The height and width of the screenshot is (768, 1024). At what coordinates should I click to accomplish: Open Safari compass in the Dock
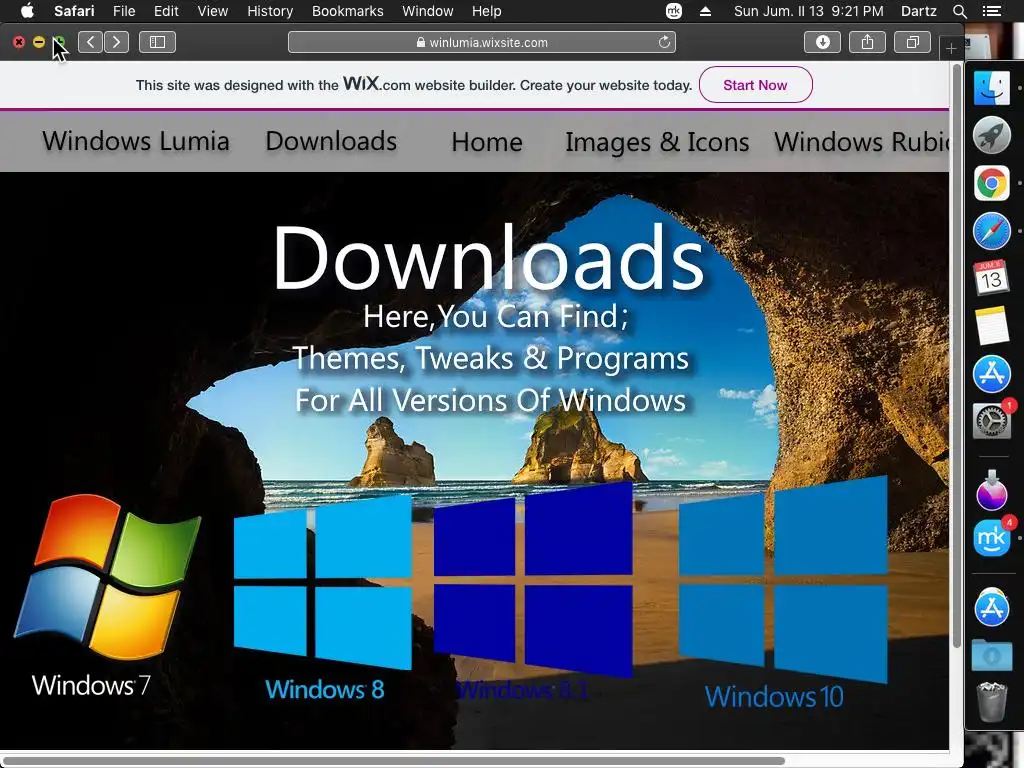pos(991,231)
